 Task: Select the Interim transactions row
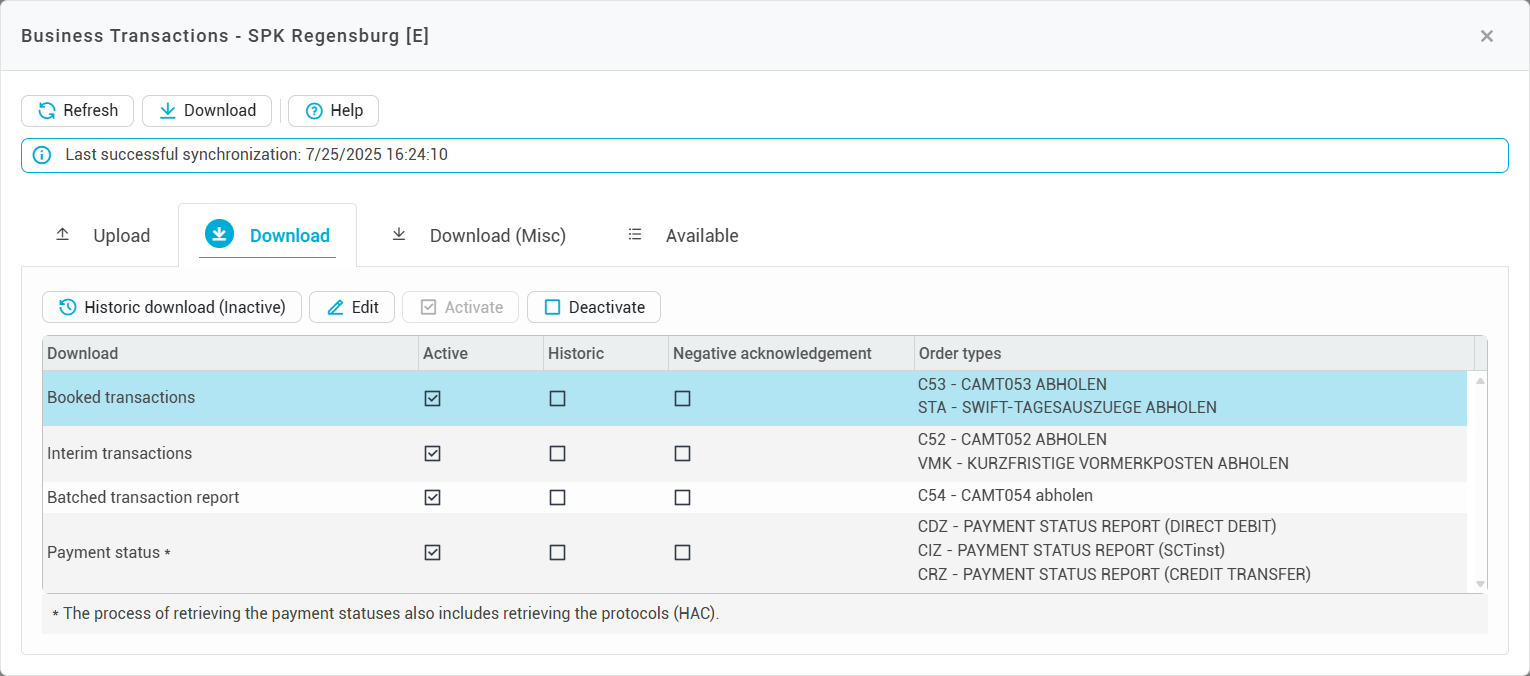click(x=120, y=453)
